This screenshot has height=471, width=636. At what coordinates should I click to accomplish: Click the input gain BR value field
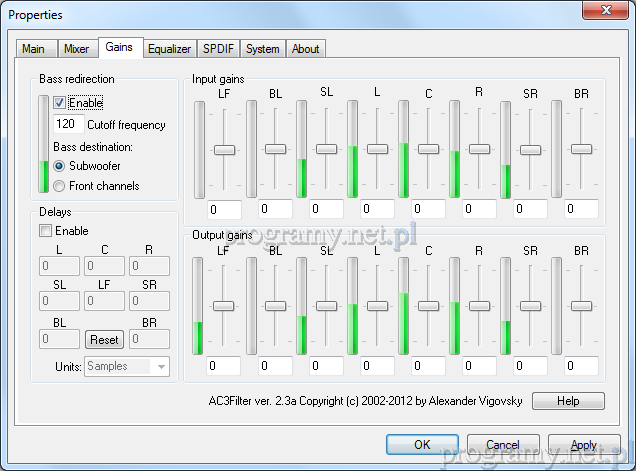581,209
